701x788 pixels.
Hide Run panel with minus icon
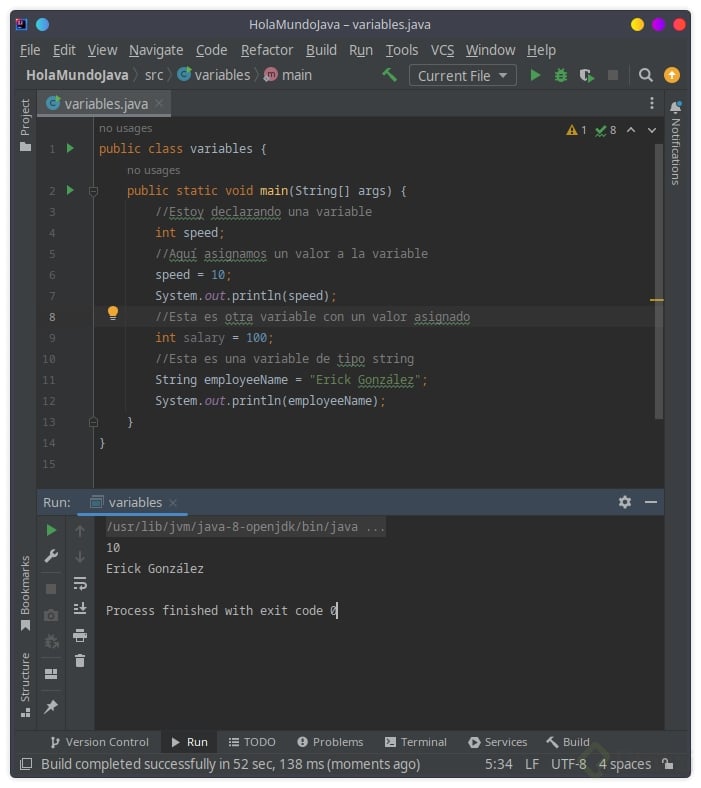coord(651,502)
